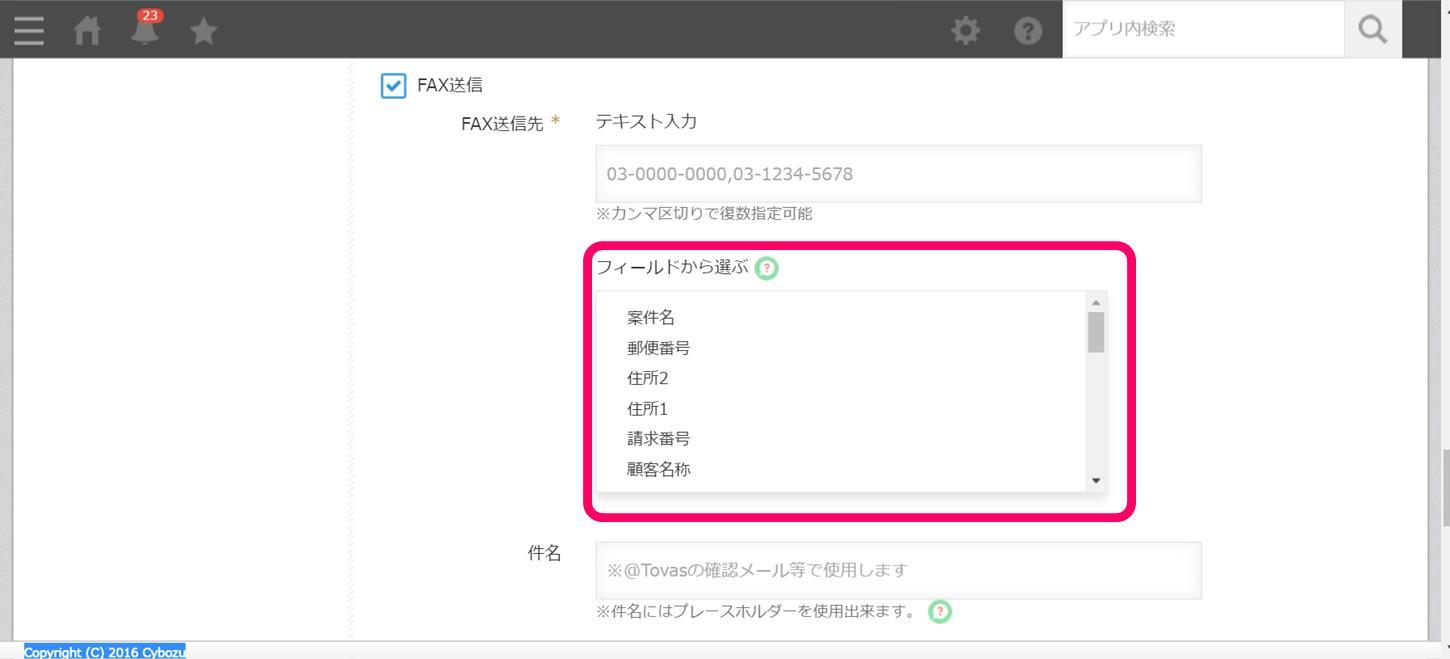
Task: Click the scroll-up arrow of the field list
Action: click(1096, 304)
